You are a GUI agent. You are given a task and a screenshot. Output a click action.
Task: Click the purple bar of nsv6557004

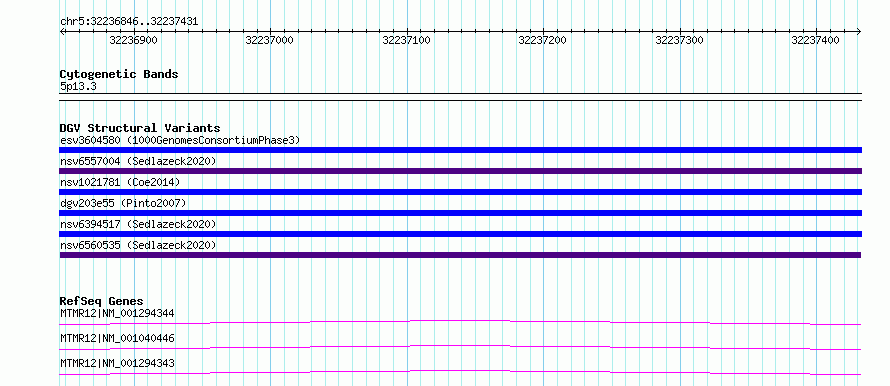tap(460, 171)
